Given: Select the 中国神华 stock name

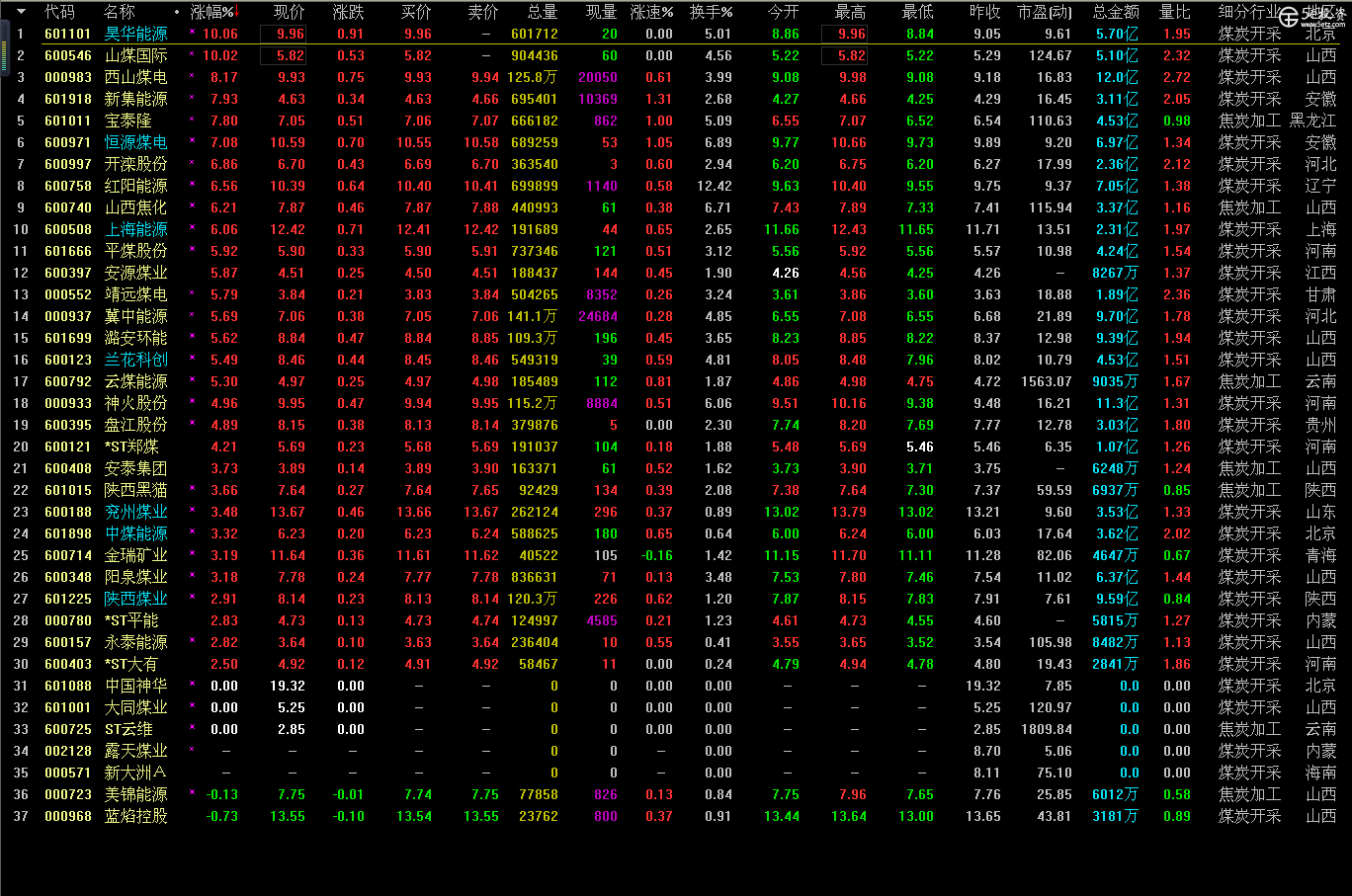Looking at the screenshot, I should pos(136,686).
